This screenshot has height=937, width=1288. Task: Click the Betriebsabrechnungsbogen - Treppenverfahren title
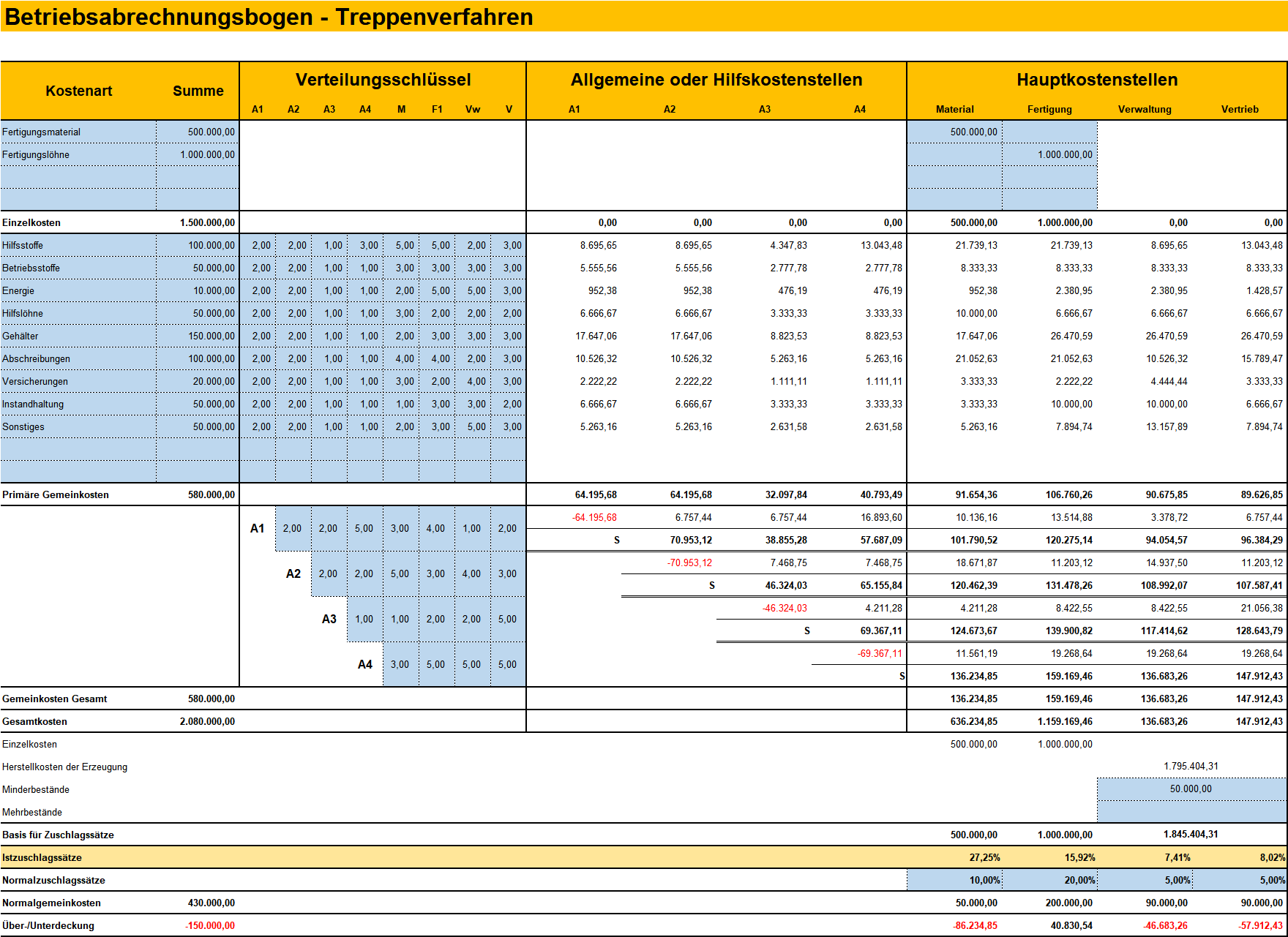coord(269,17)
